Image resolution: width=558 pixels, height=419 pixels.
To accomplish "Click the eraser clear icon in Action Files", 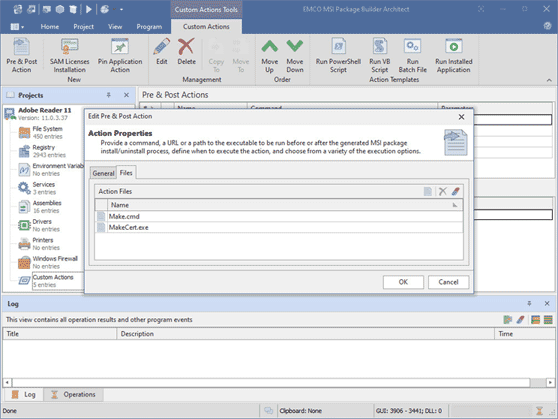I will coord(456,192).
